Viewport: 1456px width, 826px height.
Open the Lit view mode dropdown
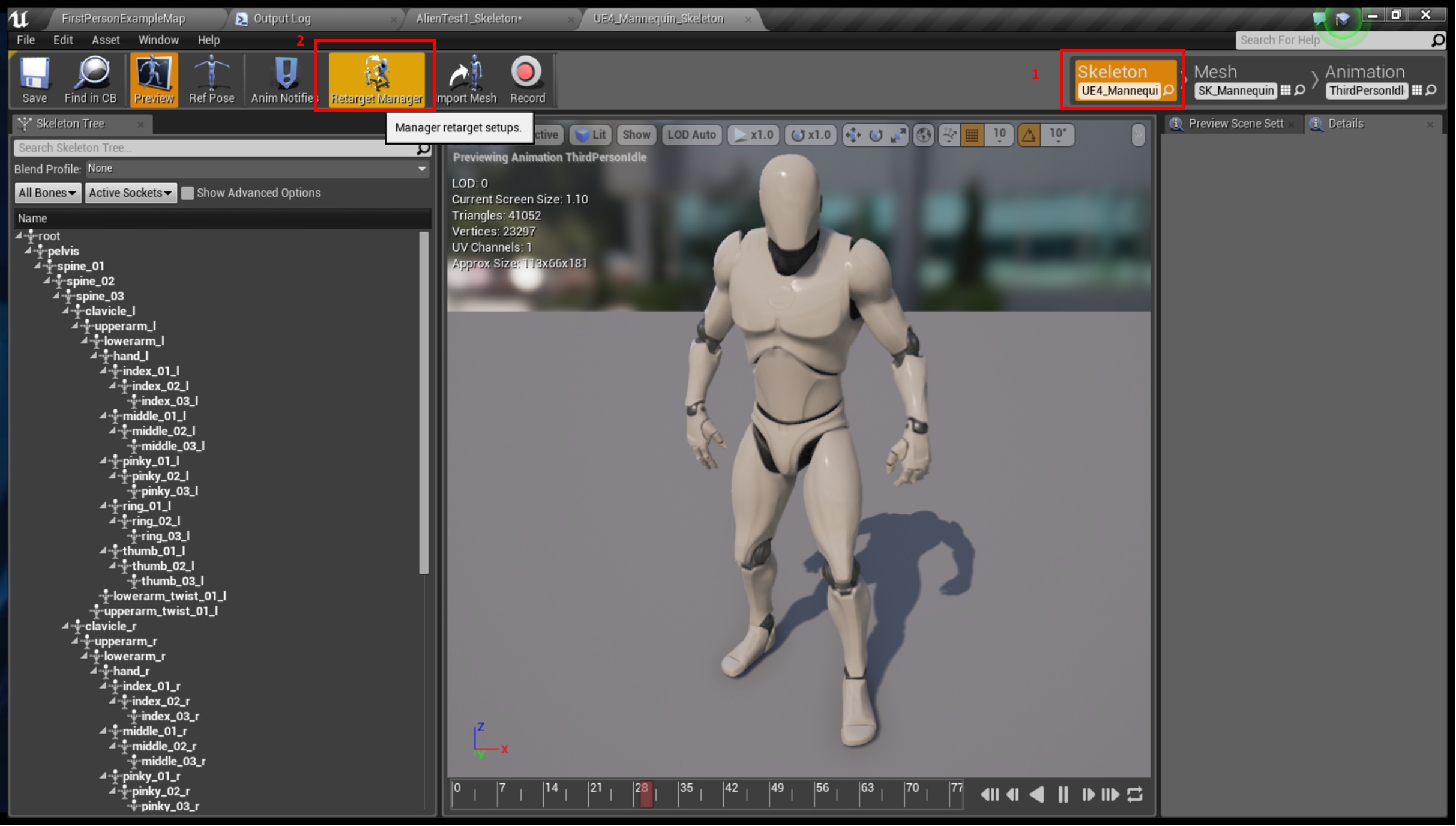pyautogui.click(x=591, y=135)
